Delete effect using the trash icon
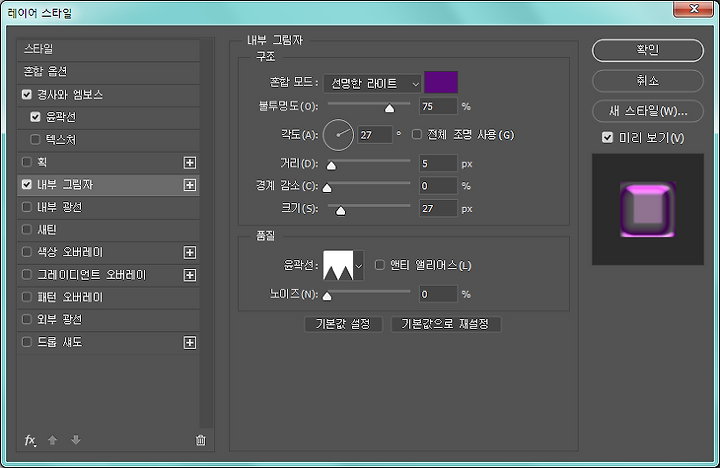720x468 pixels. click(201, 440)
